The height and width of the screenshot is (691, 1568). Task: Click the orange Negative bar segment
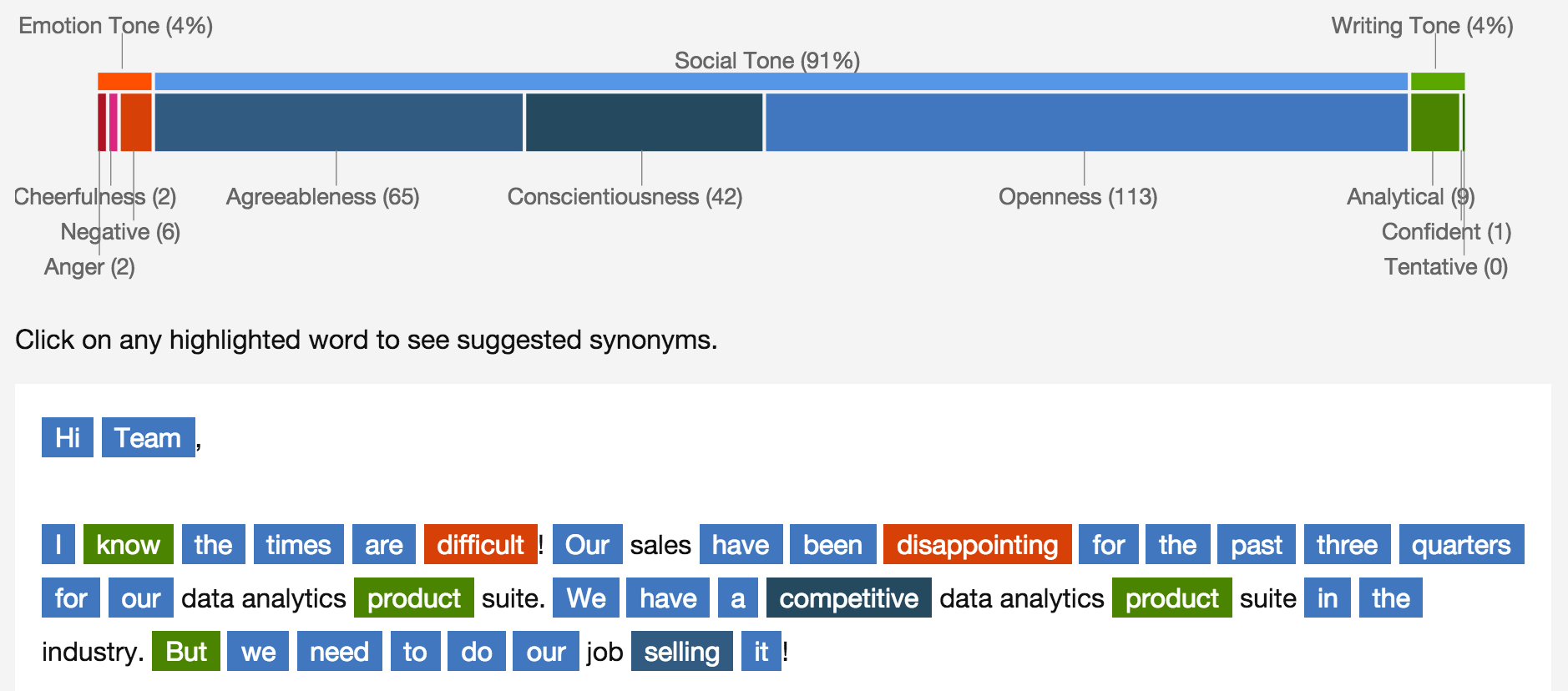(x=136, y=123)
